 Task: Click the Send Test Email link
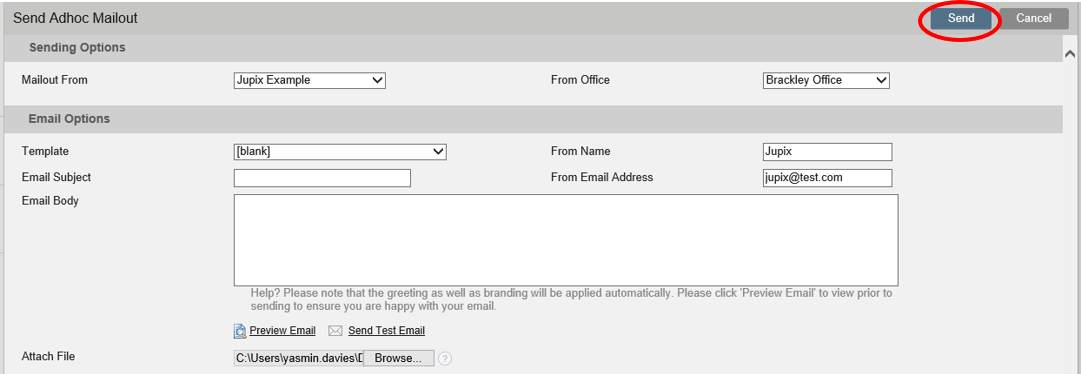pos(387,331)
